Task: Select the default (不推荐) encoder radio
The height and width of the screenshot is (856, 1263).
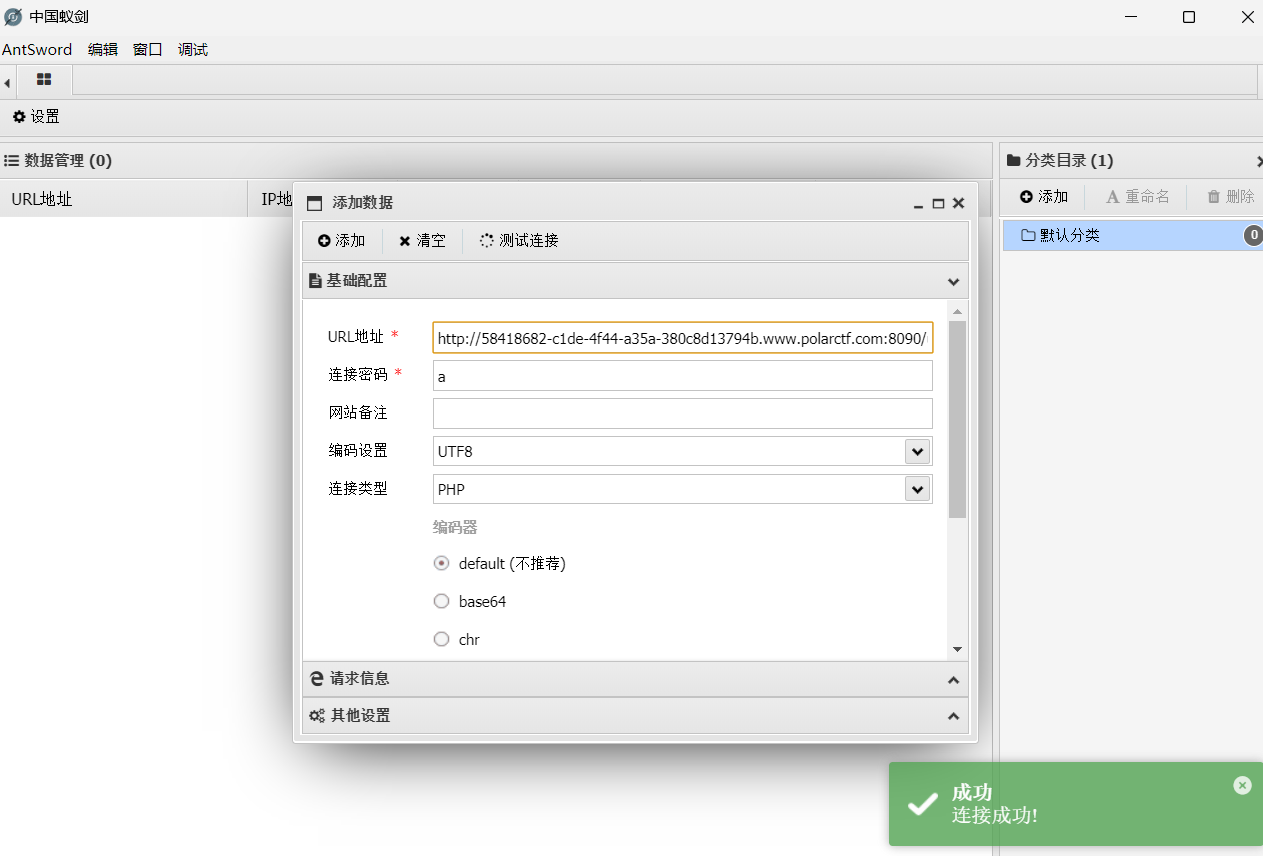Action: 441,563
